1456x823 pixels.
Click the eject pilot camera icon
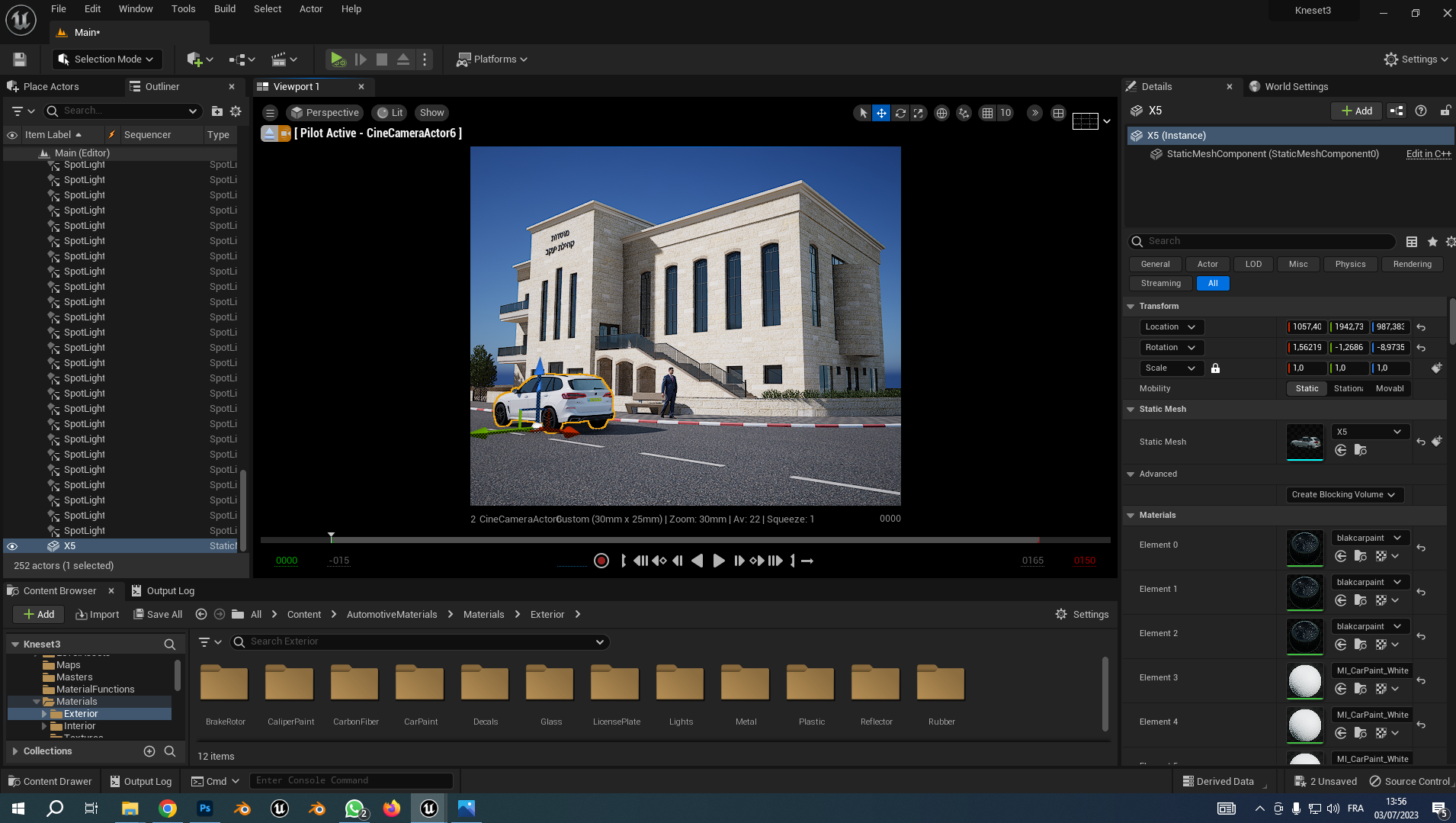coord(269,133)
